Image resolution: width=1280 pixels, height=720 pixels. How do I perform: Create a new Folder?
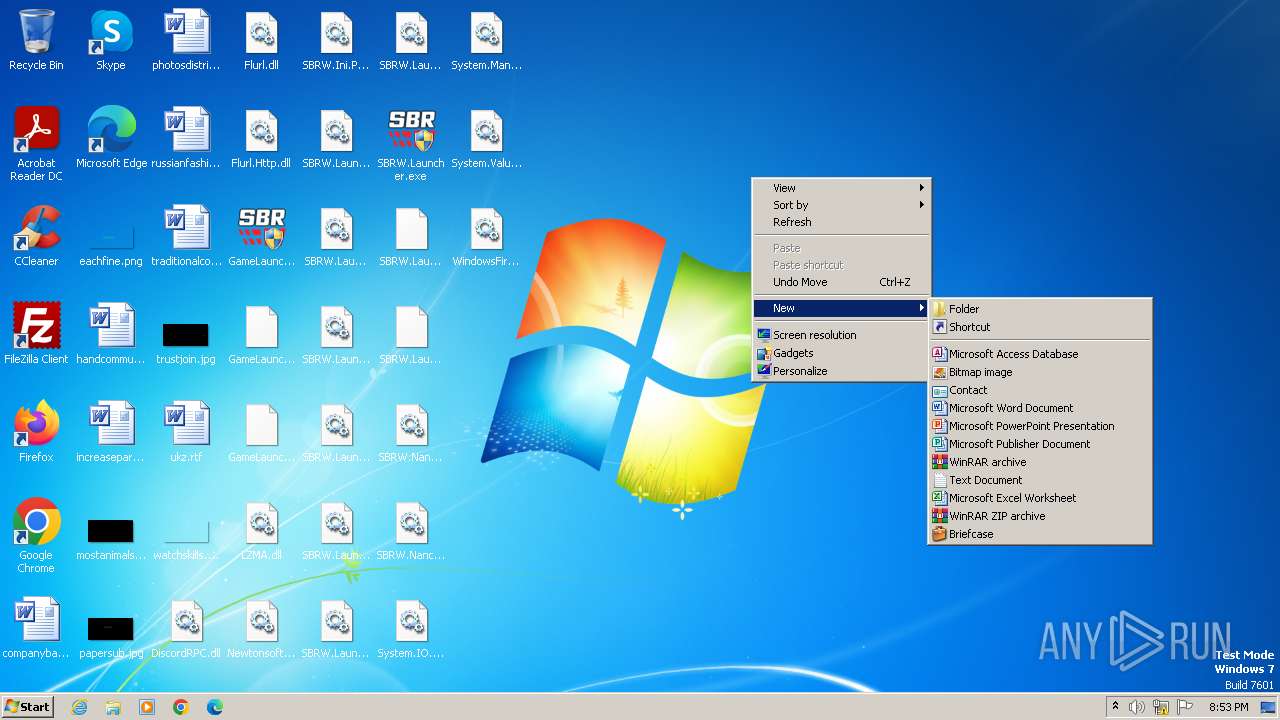click(x=1040, y=309)
